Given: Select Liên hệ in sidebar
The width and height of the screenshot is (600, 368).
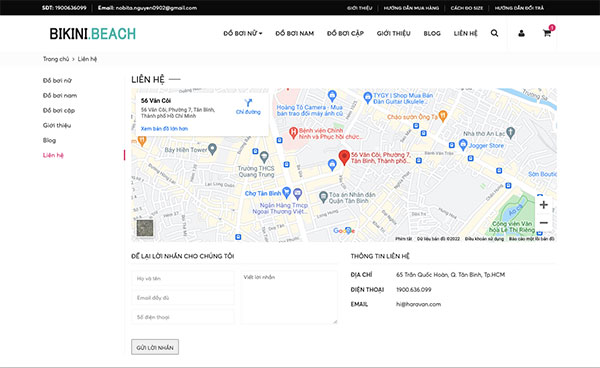Looking at the screenshot, I should coord(53,155).
